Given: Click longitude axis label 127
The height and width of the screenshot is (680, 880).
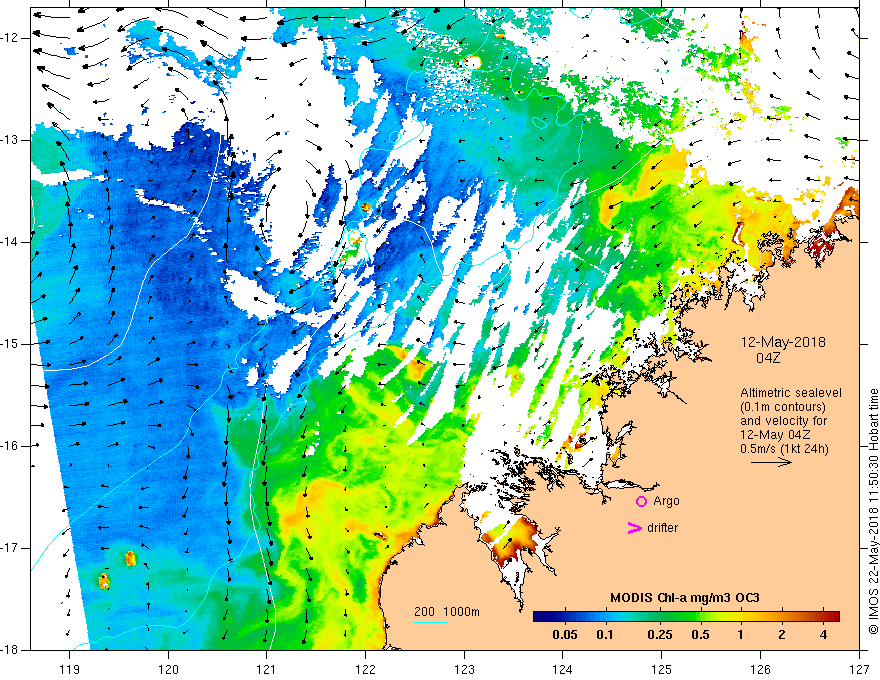Looking at the screenshot, I should (x=859, y=669).
